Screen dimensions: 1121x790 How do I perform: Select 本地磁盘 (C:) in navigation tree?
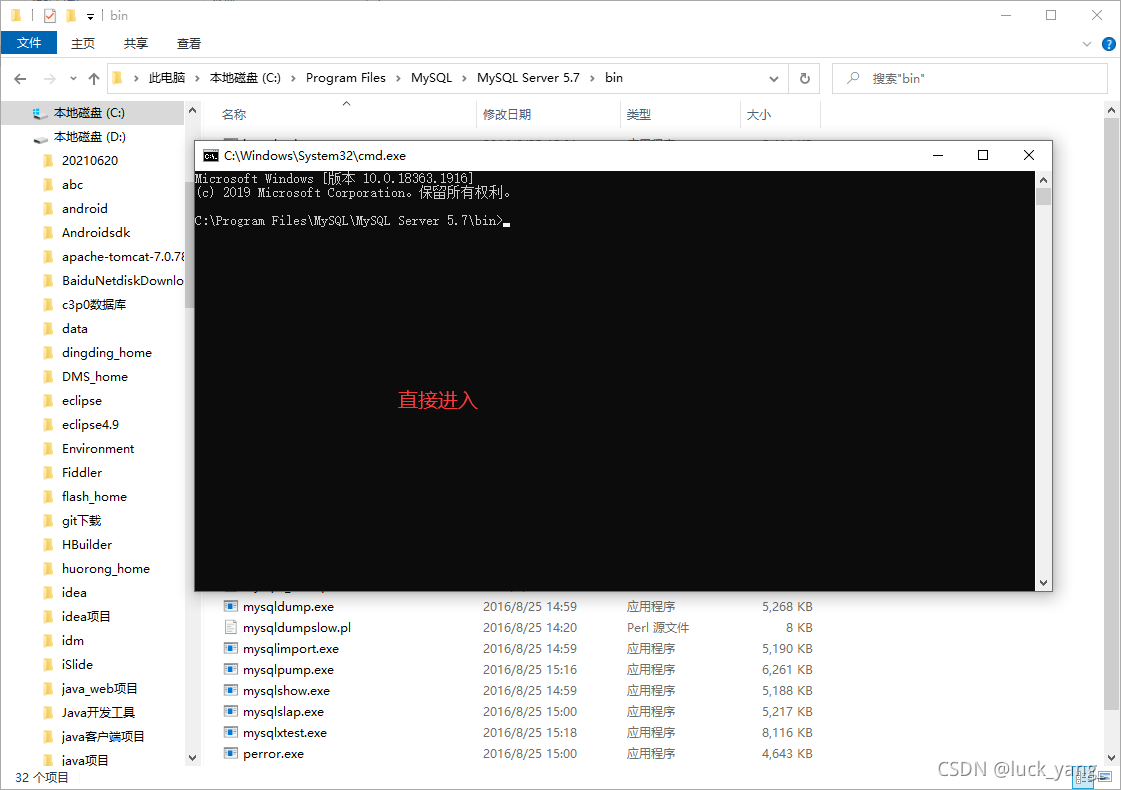[x=89, y=113]
